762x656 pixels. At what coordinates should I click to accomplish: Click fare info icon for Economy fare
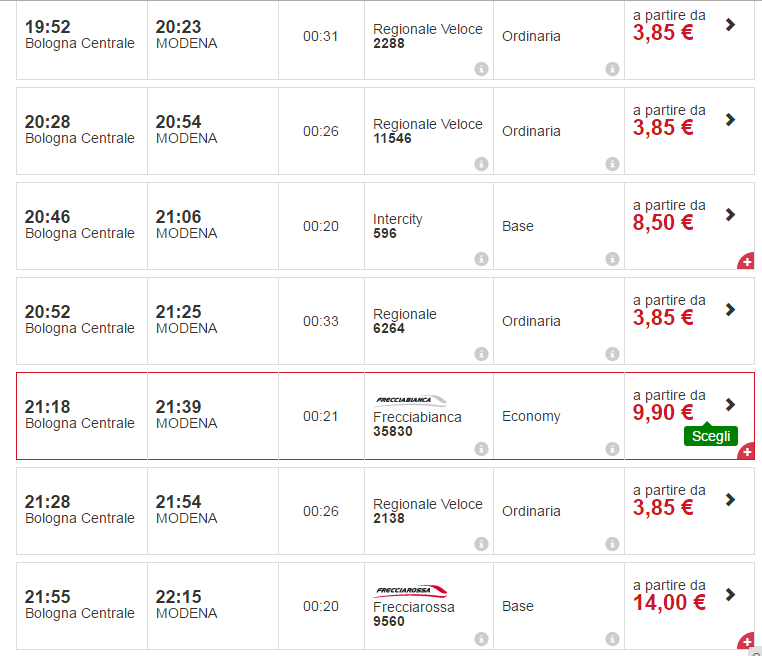pos(612,449)
